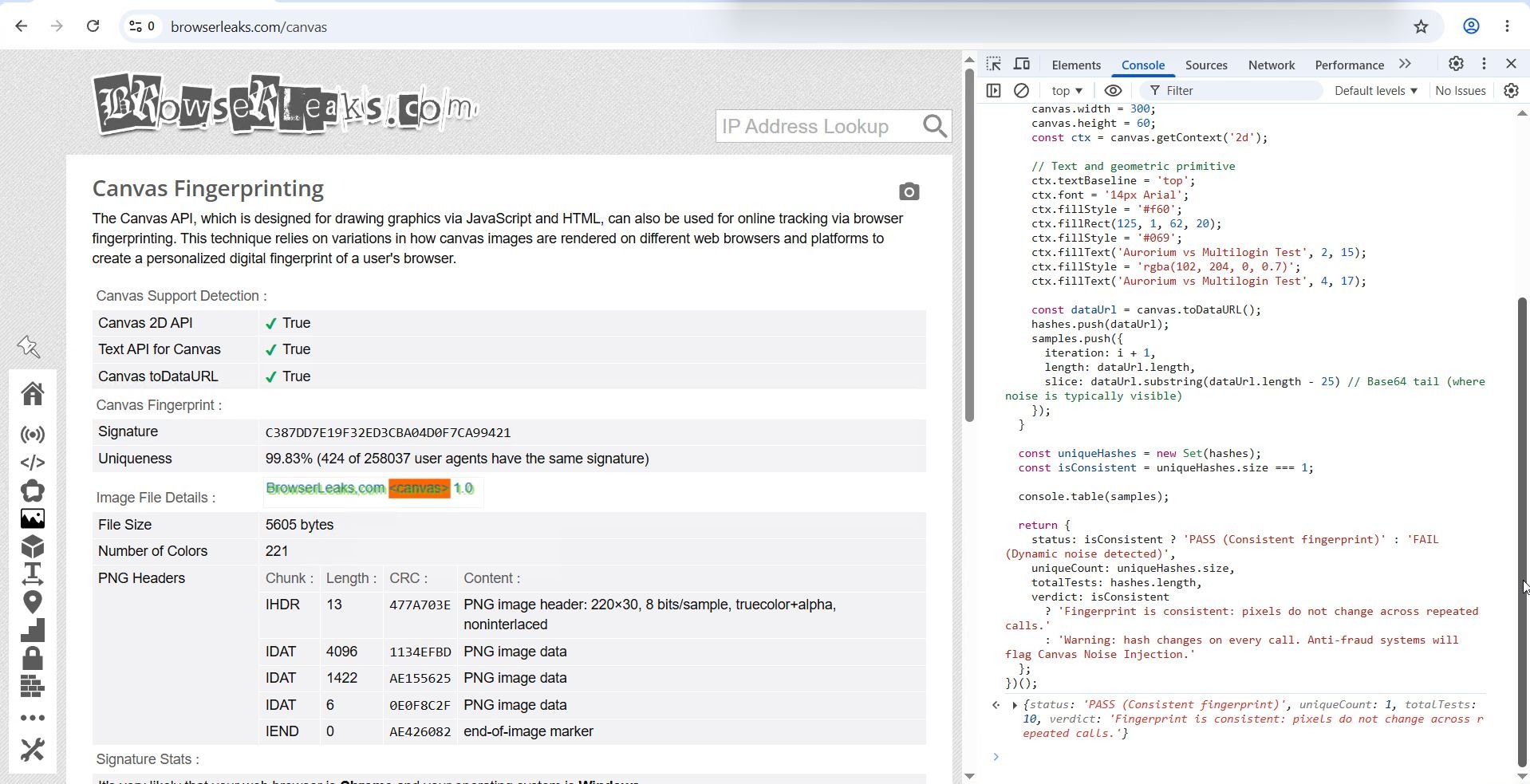This screenshot has height=784, width=1530.
Task: Open the Chrome three-dot main menu
Action: pyautogui.click(x=1507, y=26)
